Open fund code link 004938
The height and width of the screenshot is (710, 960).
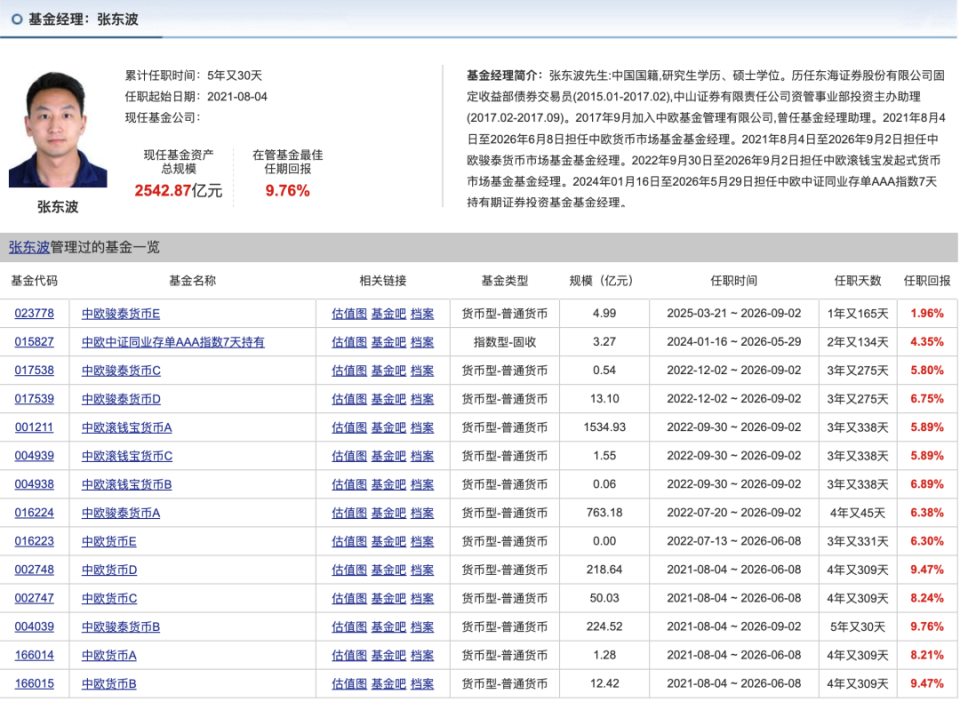coord(34,484)
